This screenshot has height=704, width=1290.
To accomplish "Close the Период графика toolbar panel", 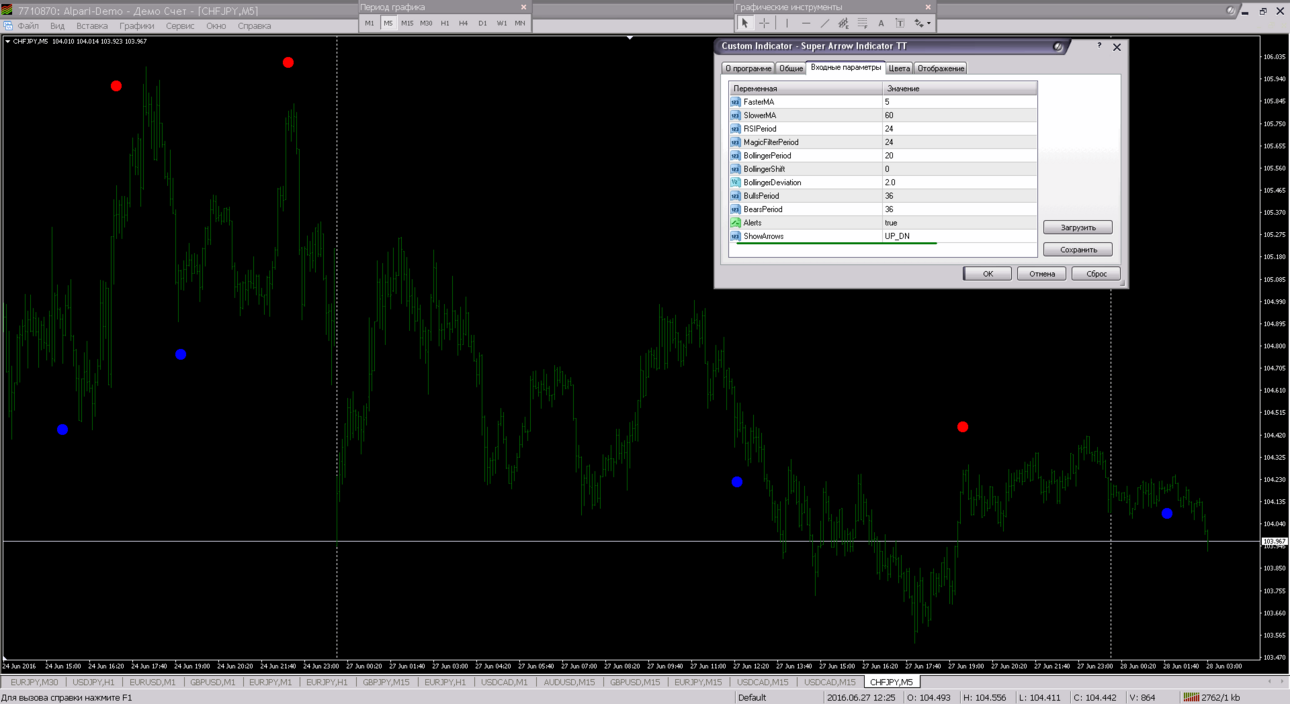I will tap(523, 7).
